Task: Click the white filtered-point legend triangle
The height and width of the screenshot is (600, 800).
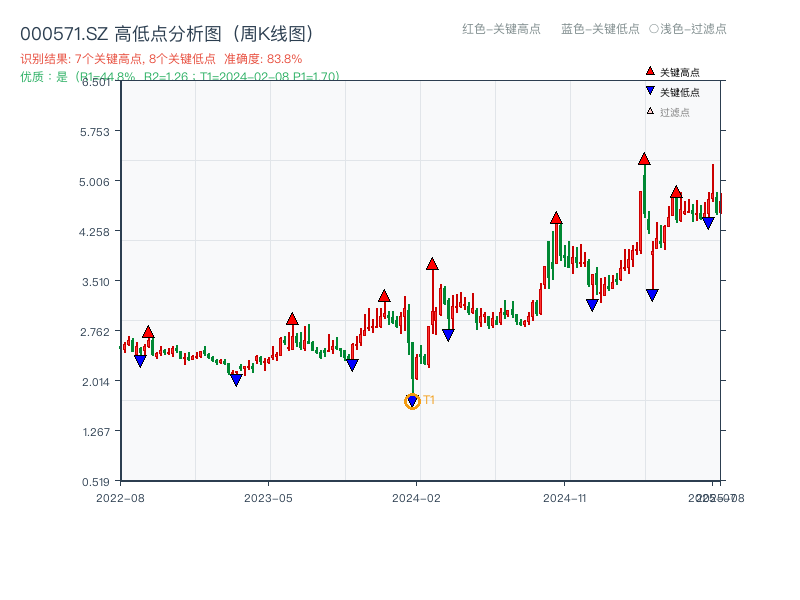Action: 650,111
